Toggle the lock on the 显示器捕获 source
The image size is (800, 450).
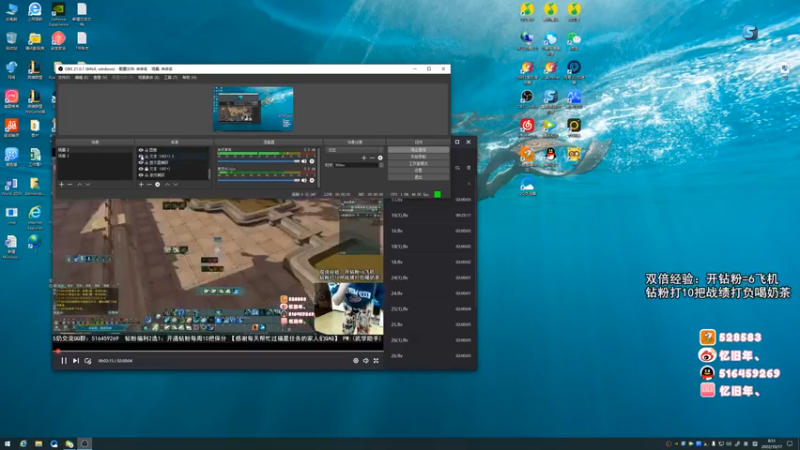(146, 162)
